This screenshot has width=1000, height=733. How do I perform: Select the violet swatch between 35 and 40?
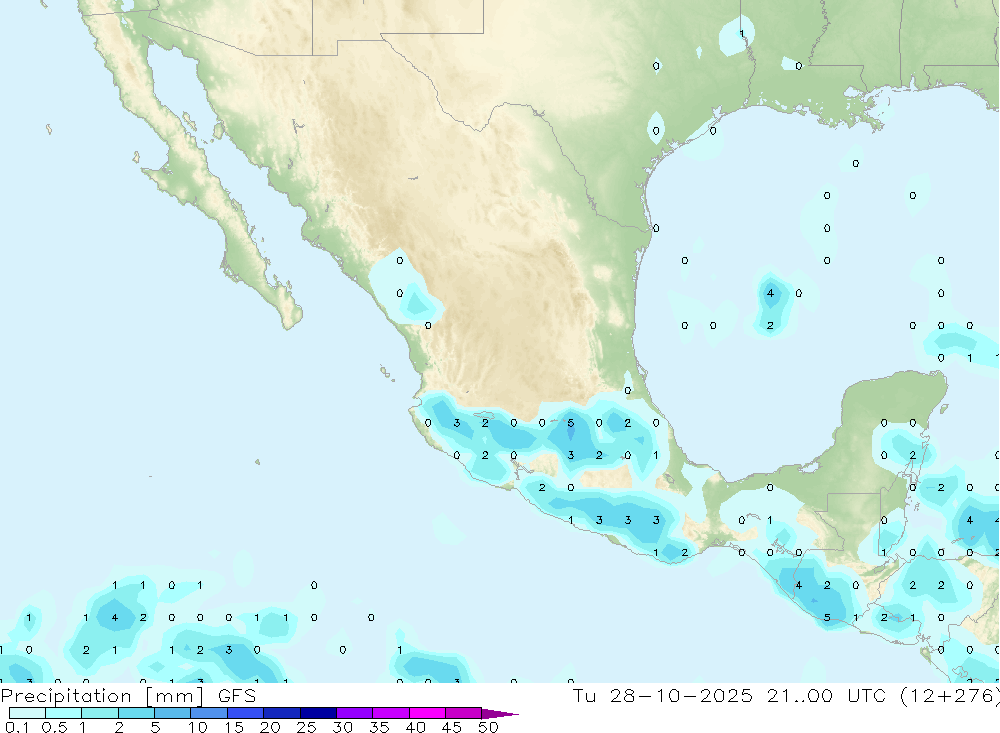390,713
